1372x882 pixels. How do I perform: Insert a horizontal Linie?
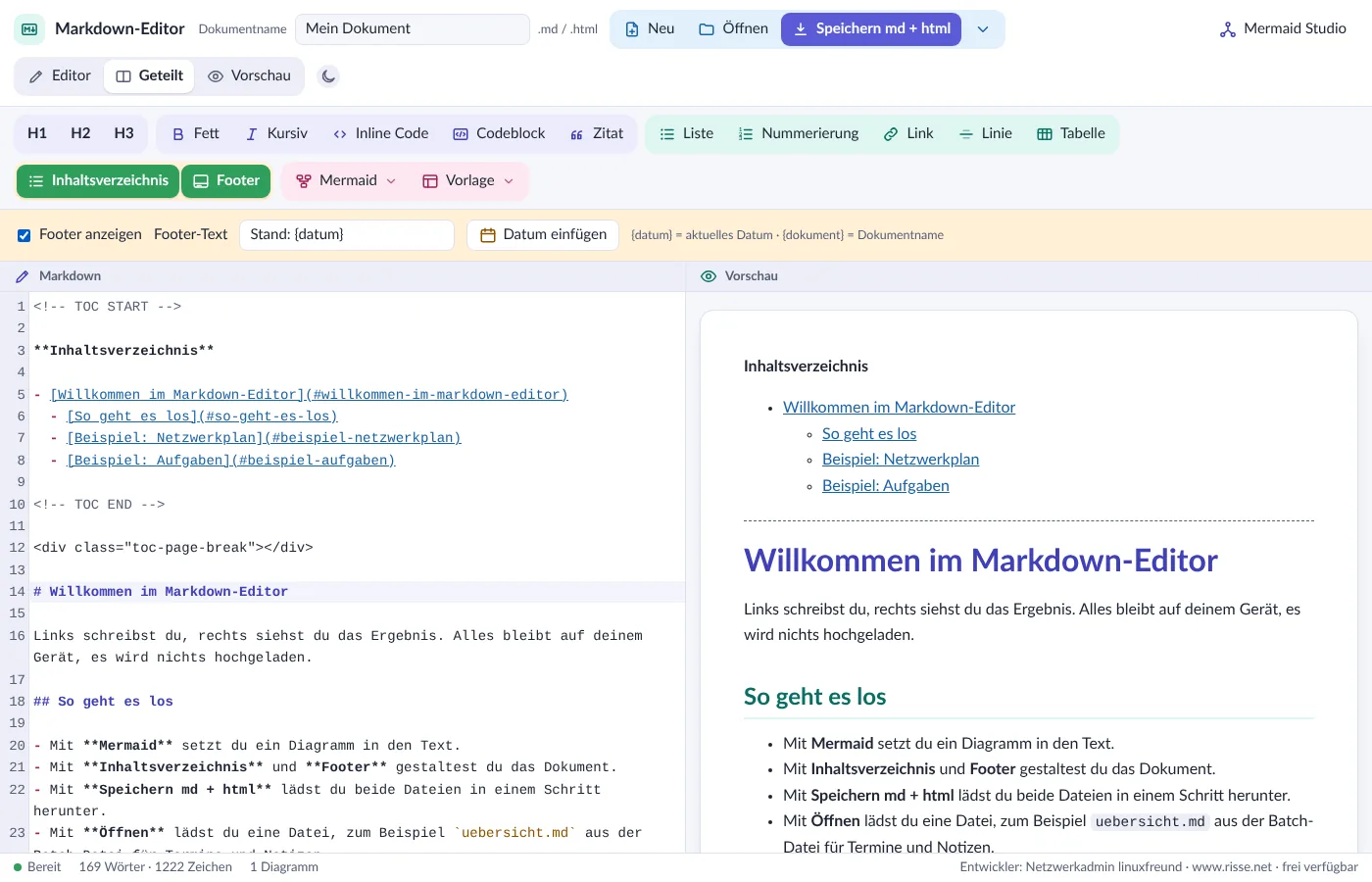(985, 133)
